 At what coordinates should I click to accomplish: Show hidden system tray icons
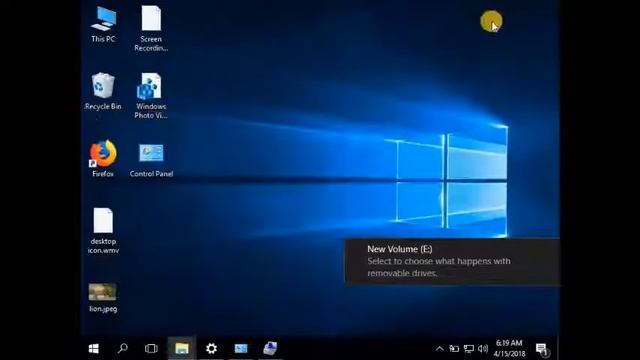[440, 349]
